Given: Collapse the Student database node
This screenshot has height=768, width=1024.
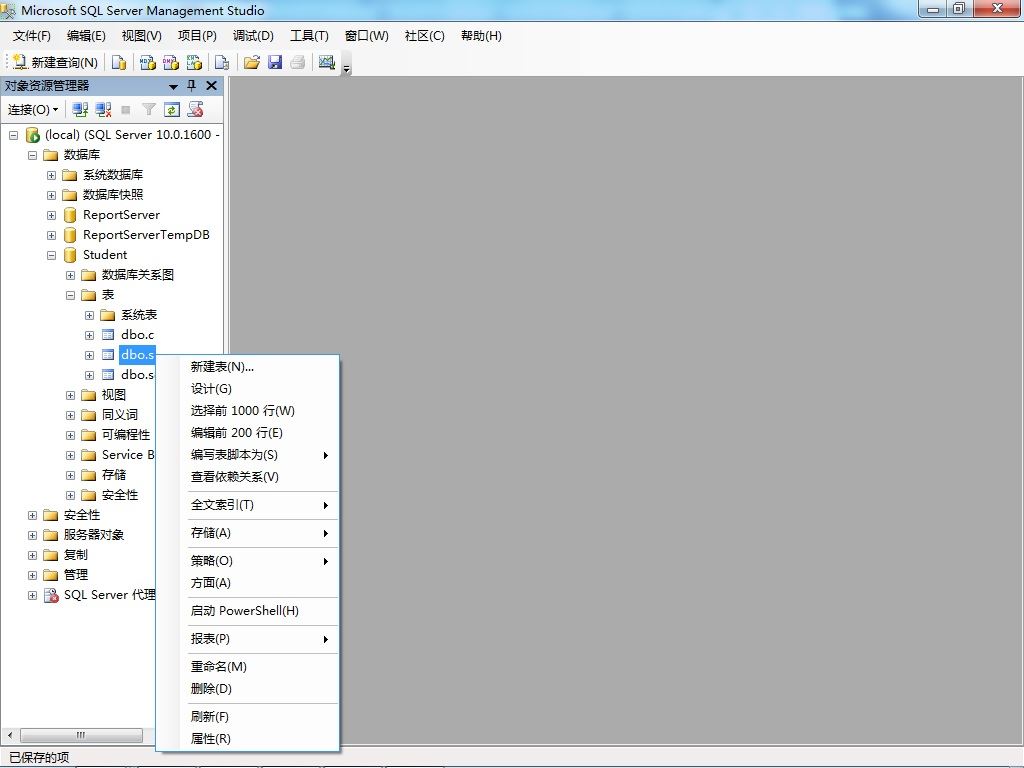Looking at the screenshot, I should point(51,255).
